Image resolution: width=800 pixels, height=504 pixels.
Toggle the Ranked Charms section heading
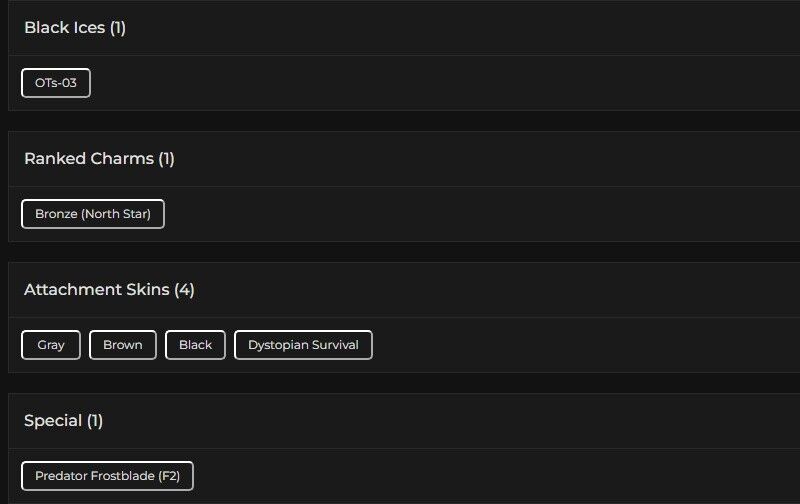click(x=88, y=159)
